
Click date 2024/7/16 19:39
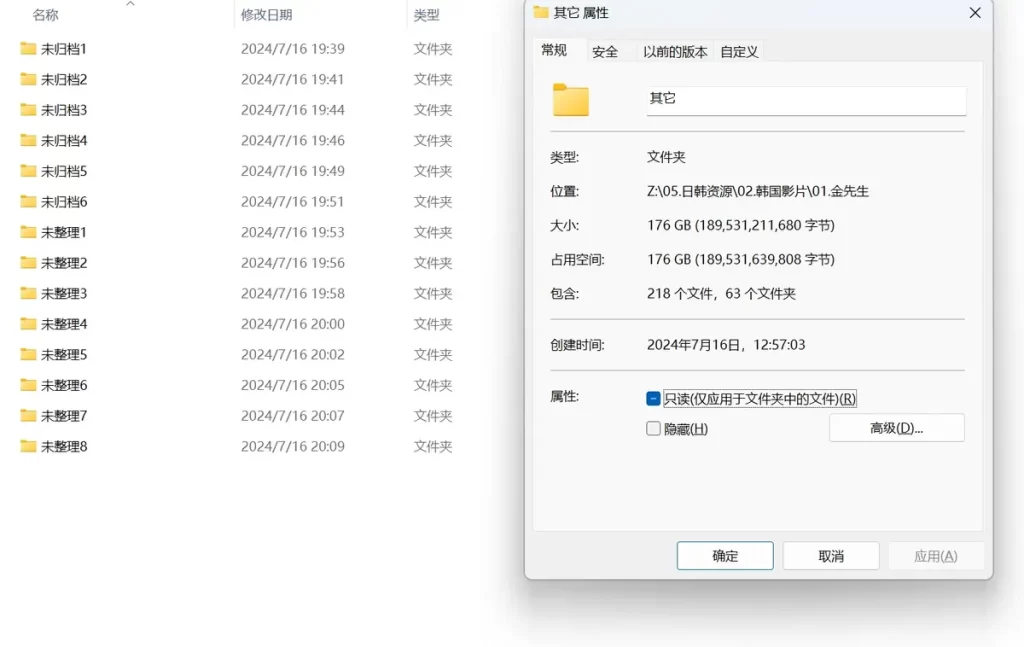coord(293,48)
